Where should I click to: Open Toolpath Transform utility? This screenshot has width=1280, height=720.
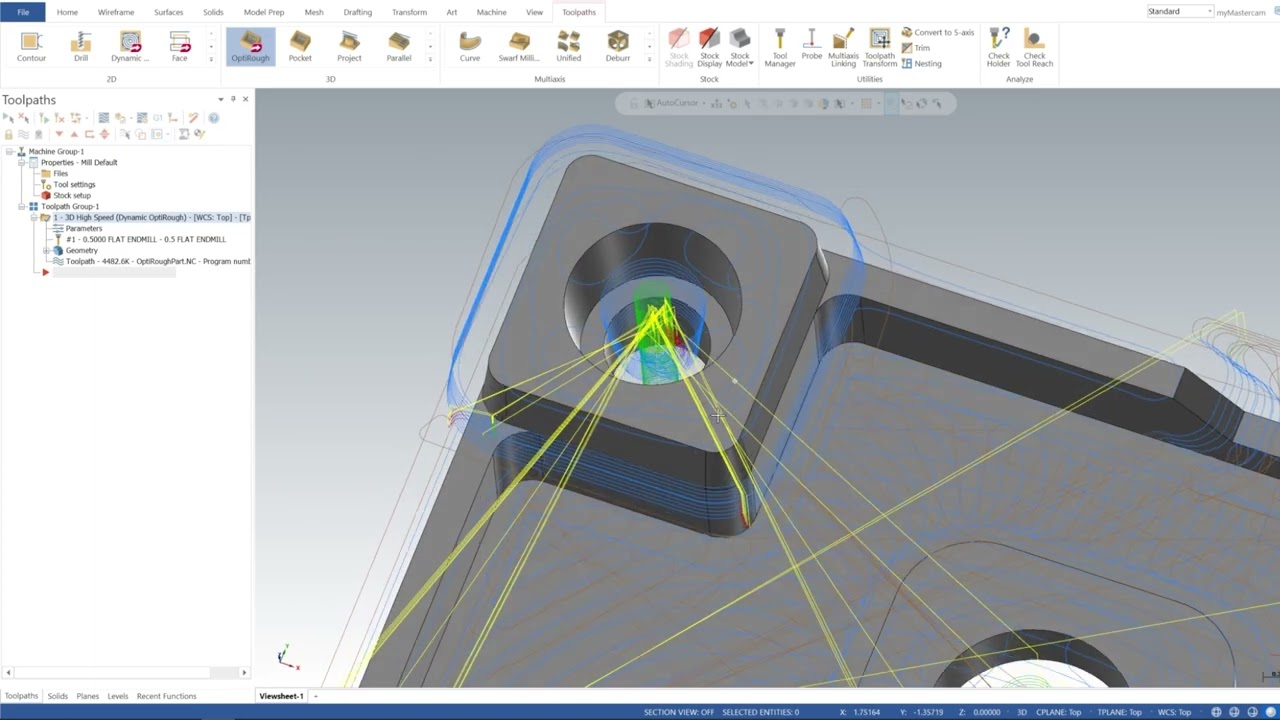click(880, 48)
